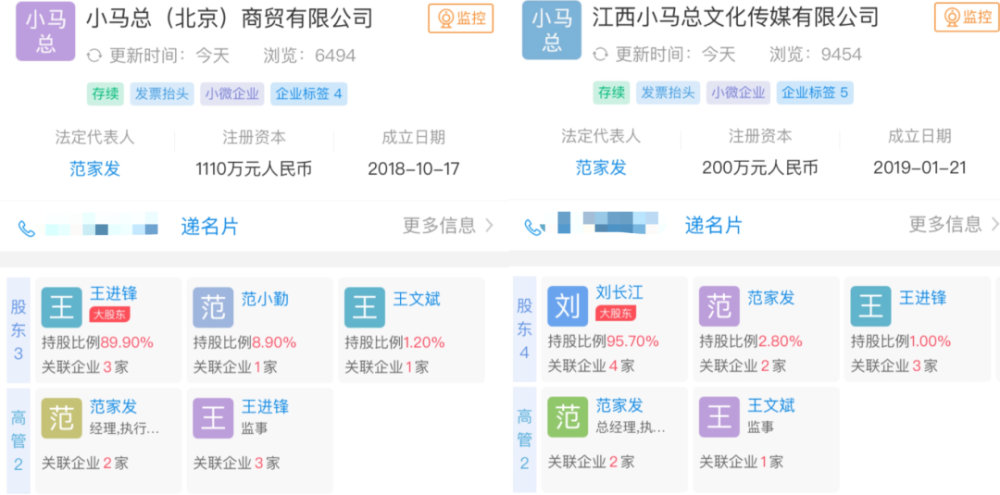
Task: Expand 更多信息 in the right card
Action: pyautogui.click(x=954, y=224)
